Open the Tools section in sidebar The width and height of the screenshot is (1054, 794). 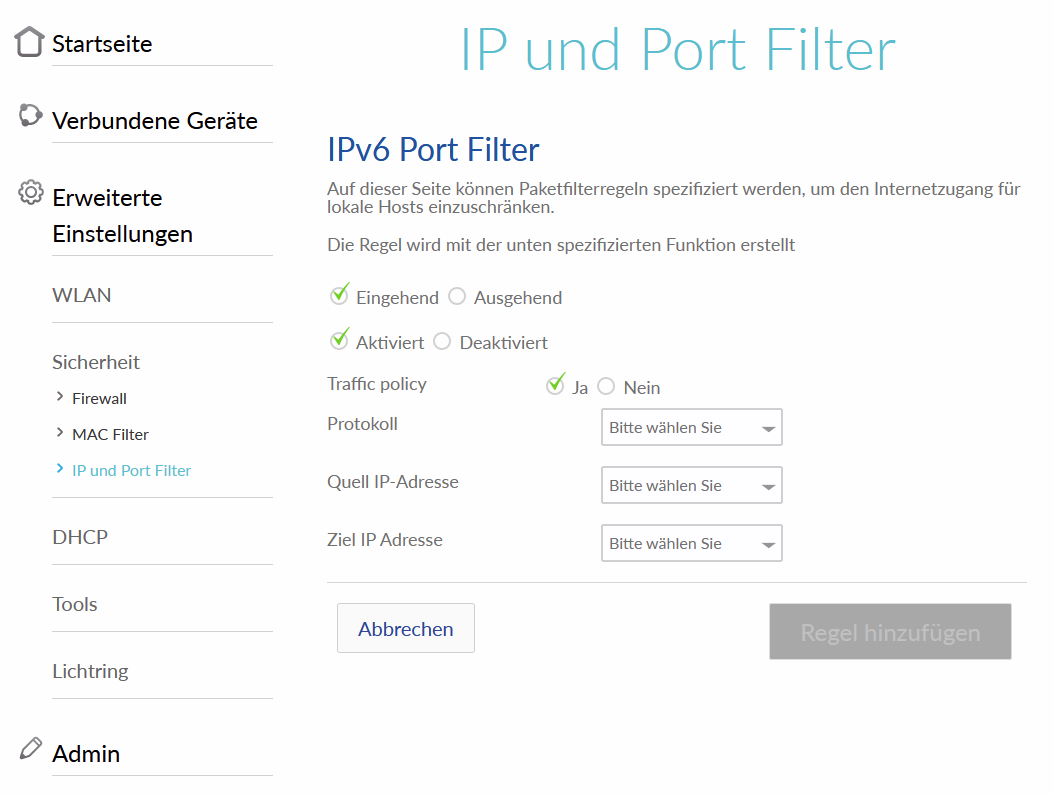click(x=75, y=604)
